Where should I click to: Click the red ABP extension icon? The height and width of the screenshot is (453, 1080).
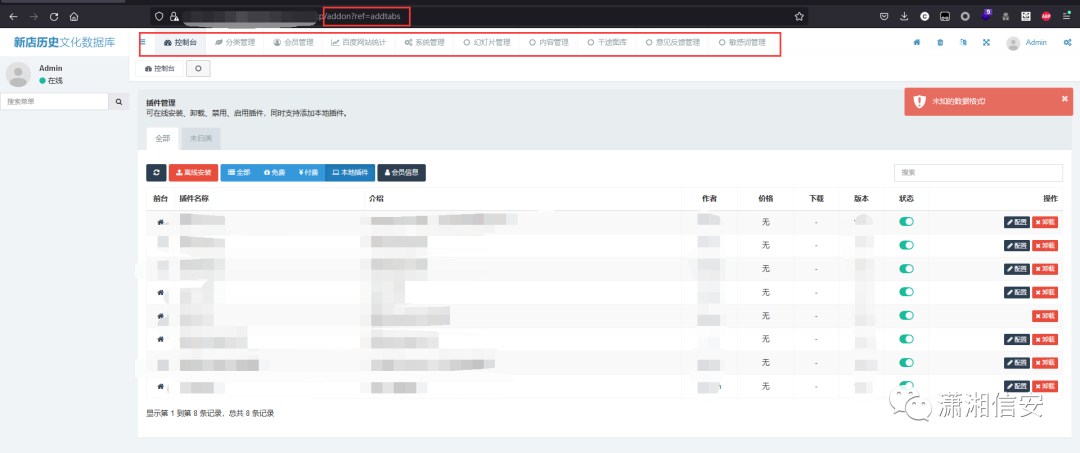(x=1046, y=16)
